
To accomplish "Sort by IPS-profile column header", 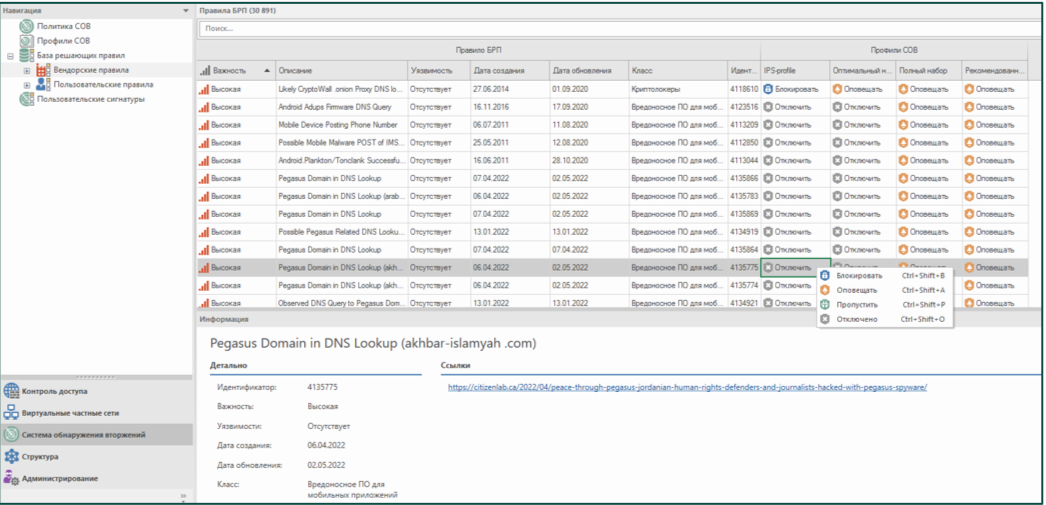I will point(795,70).
